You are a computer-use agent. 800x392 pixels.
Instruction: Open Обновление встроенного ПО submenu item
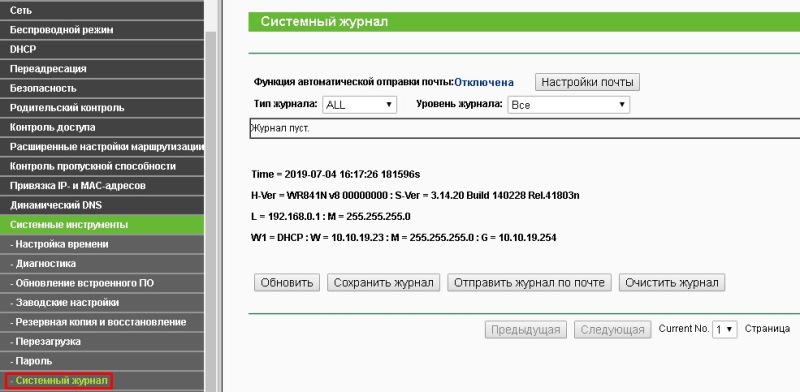(102, 283)
